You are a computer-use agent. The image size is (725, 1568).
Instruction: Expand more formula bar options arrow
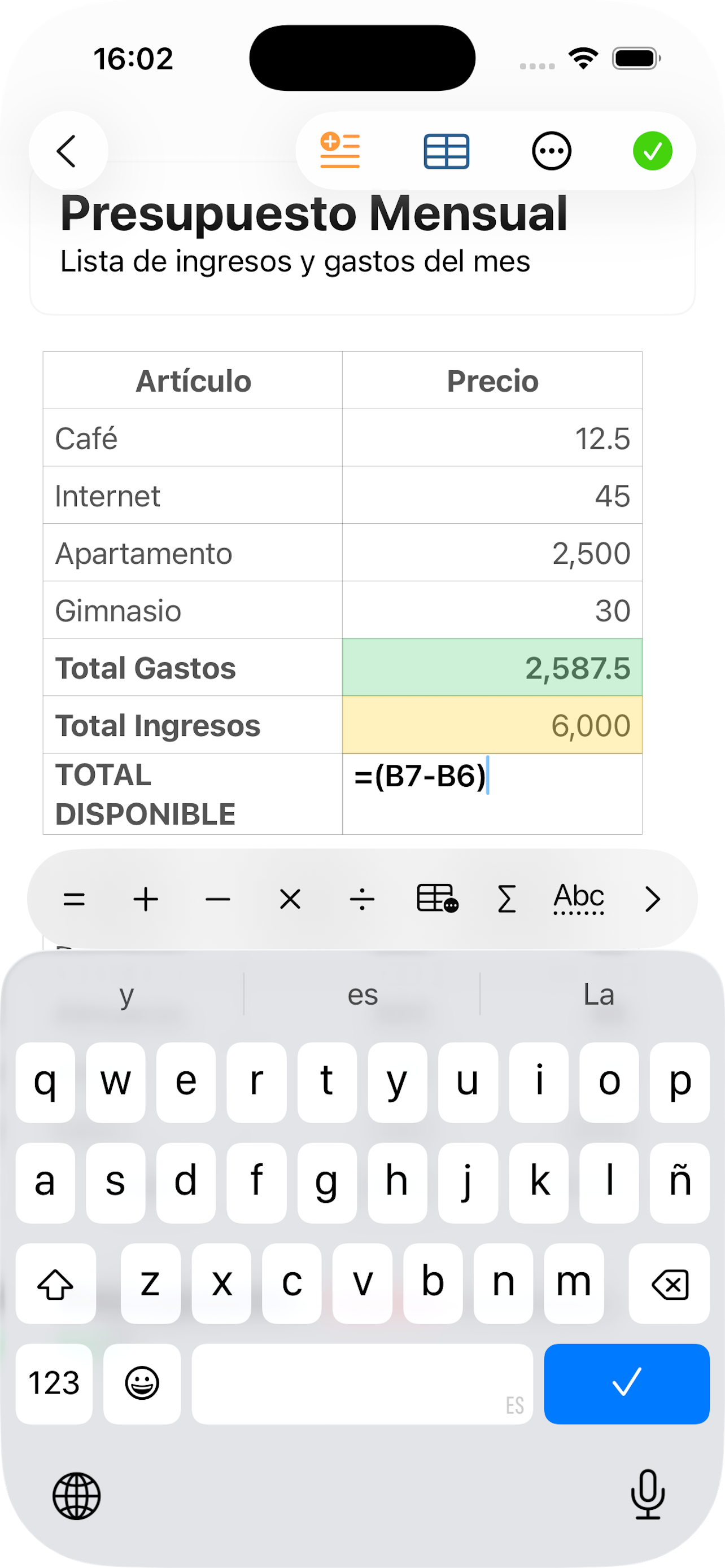[x=652, y=899]
